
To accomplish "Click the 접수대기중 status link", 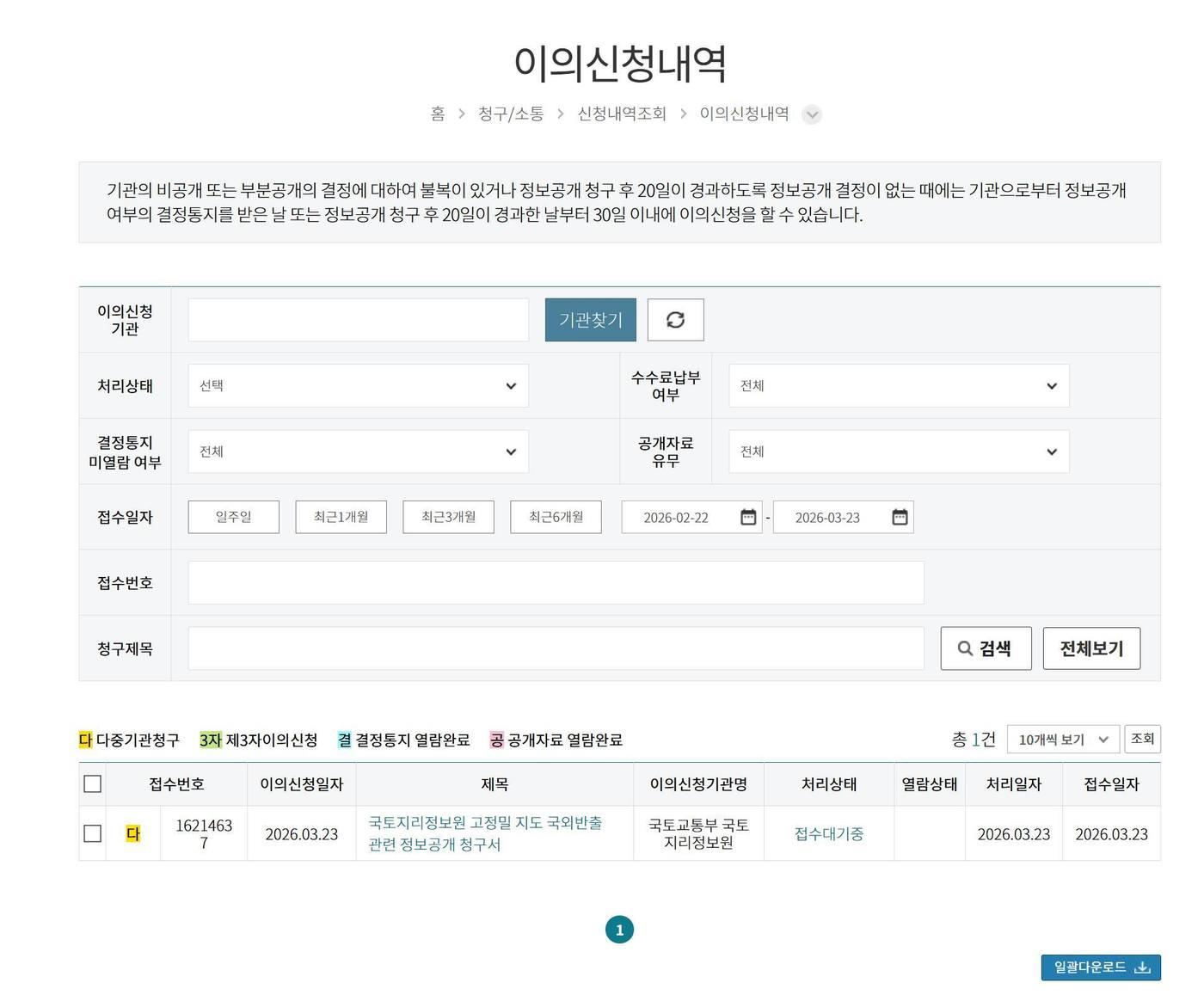I will (828, 833).
